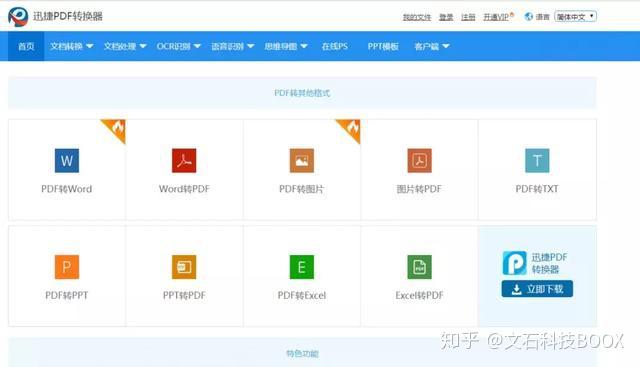Open the PDF转图片 picture icon
The image size is (640, 367).
[302, 160]
